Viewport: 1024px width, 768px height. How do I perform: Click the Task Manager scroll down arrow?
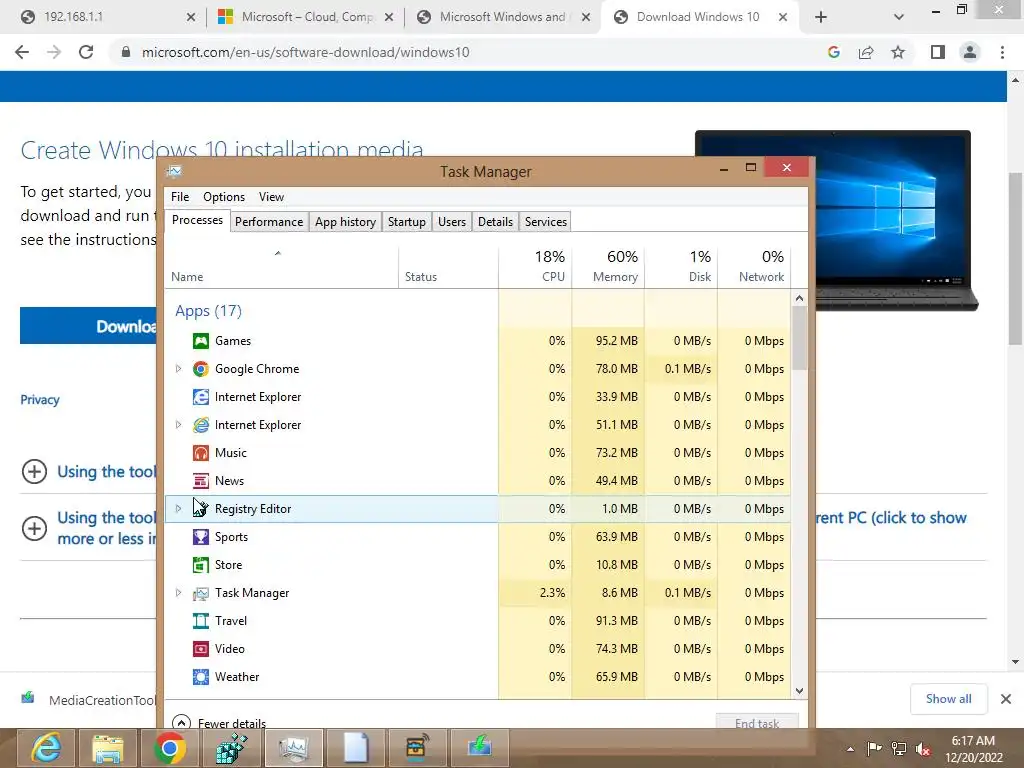pyautogui.click(x=799, y=691)
